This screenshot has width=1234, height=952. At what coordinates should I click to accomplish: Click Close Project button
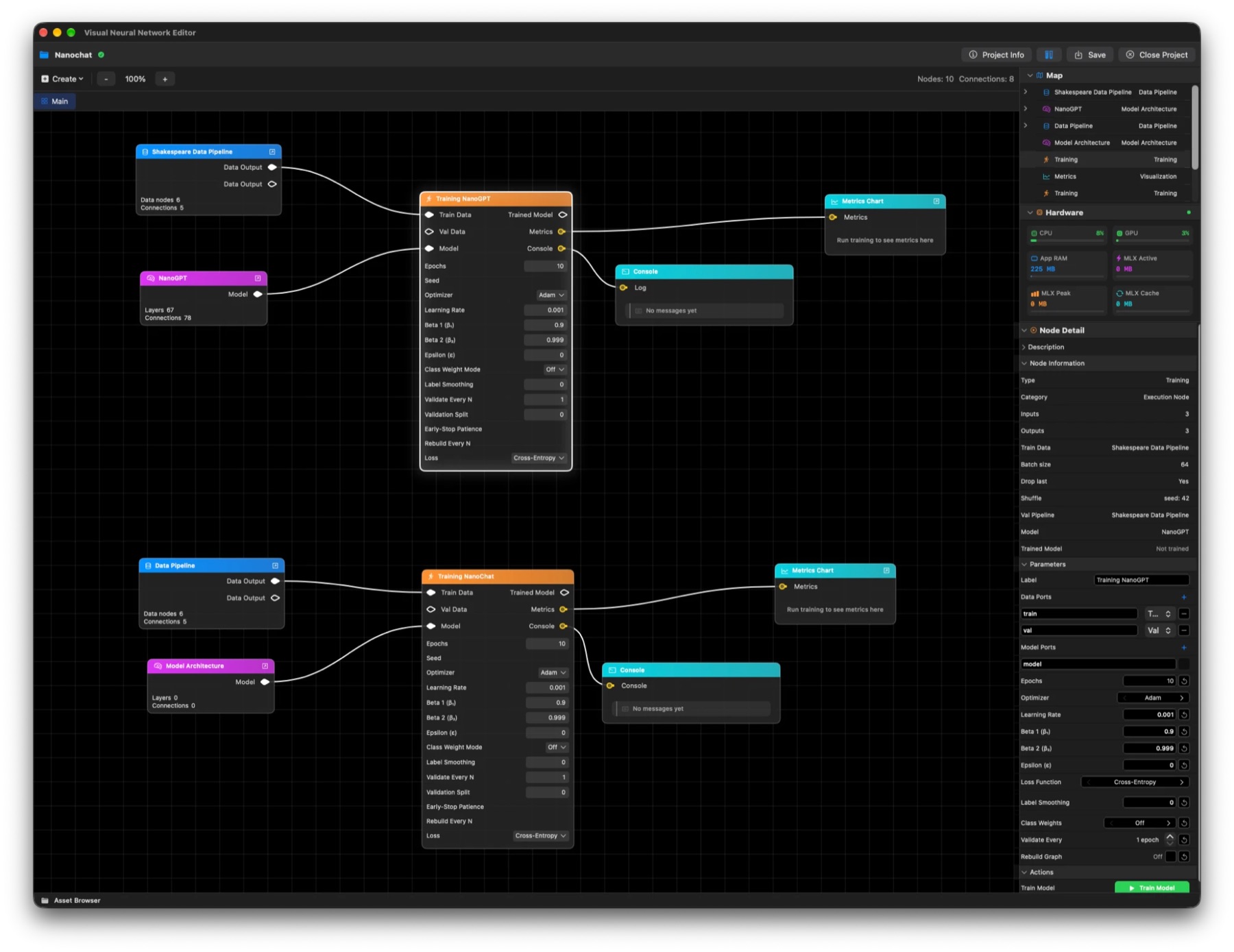pyautogui.click(x=1157, y=55)
